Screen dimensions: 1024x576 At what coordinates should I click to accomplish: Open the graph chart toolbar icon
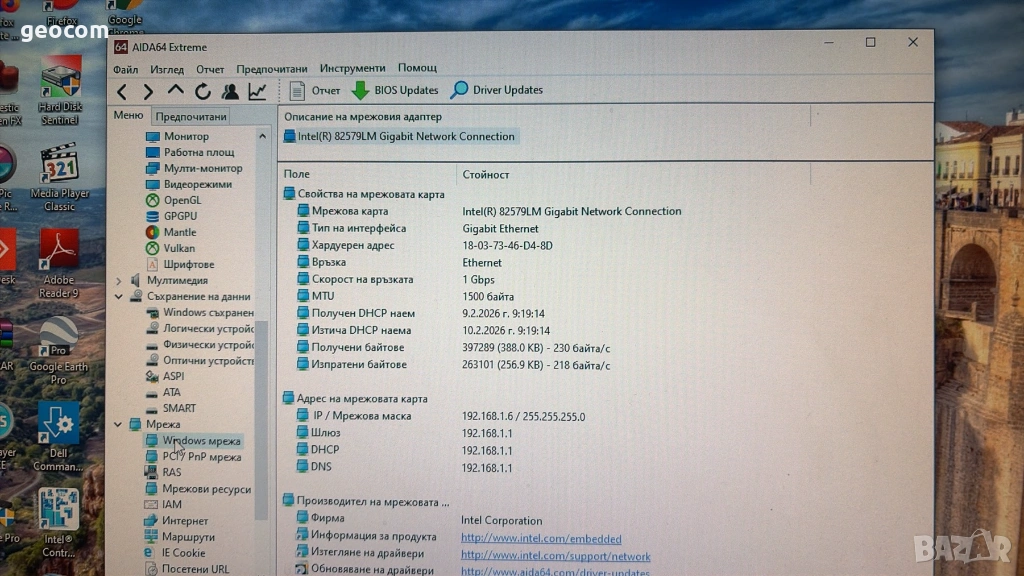point(257,91)
